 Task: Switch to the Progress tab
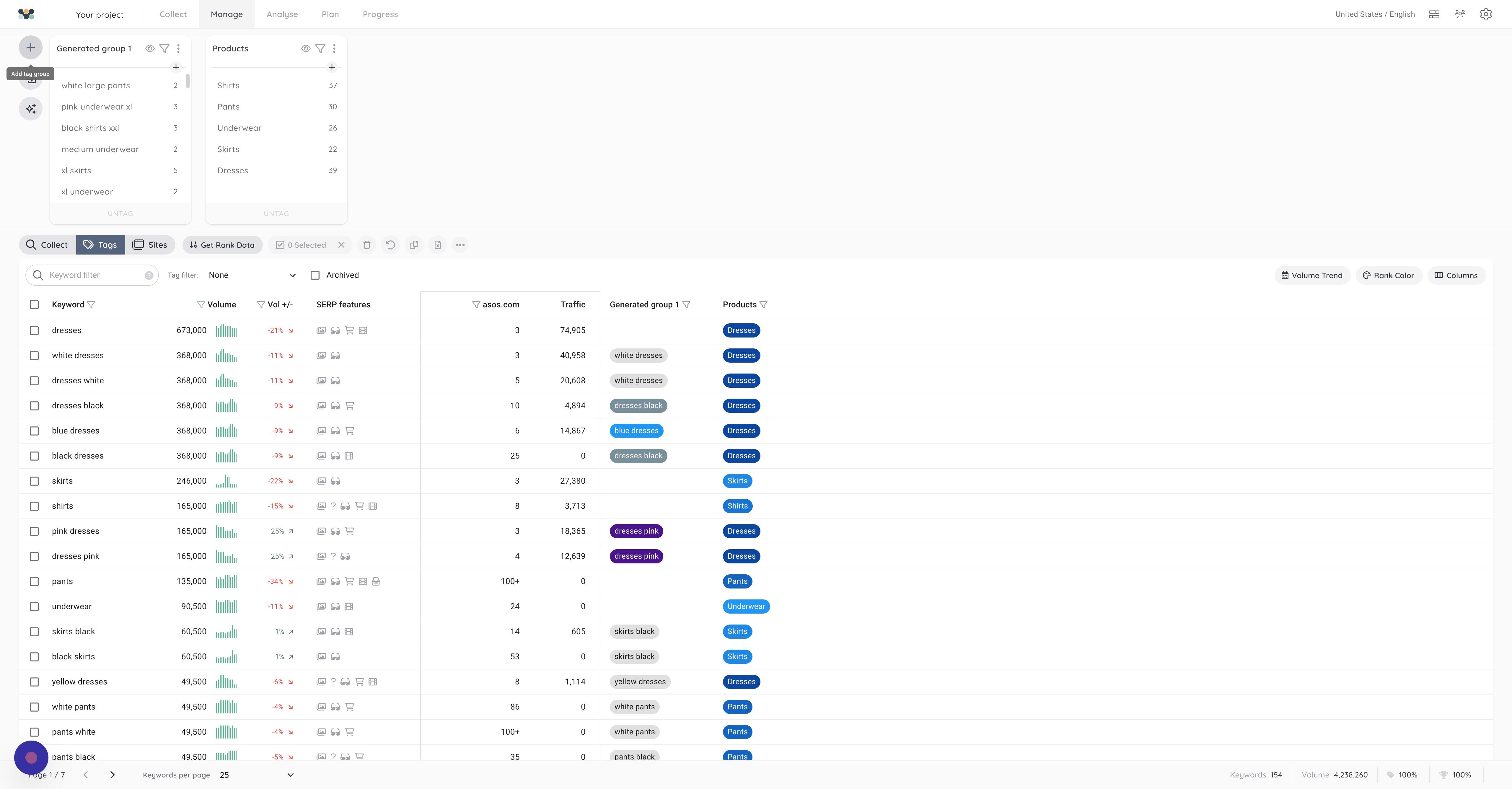click(x=380, y=14)
